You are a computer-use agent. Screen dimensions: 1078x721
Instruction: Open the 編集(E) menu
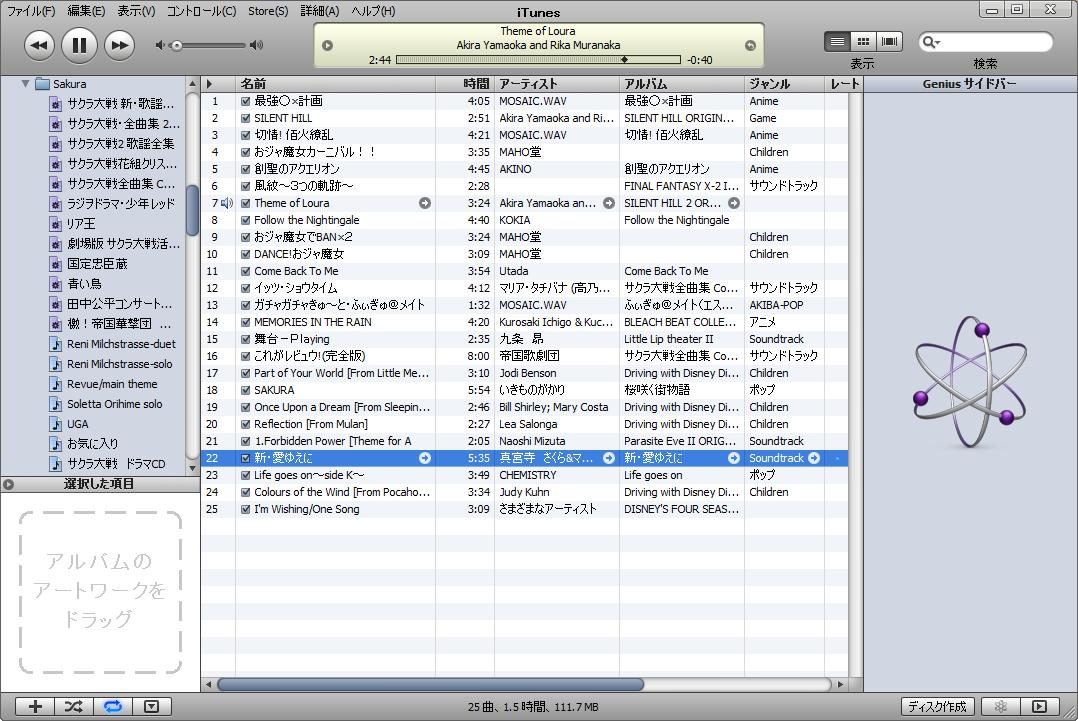point(86,11)
